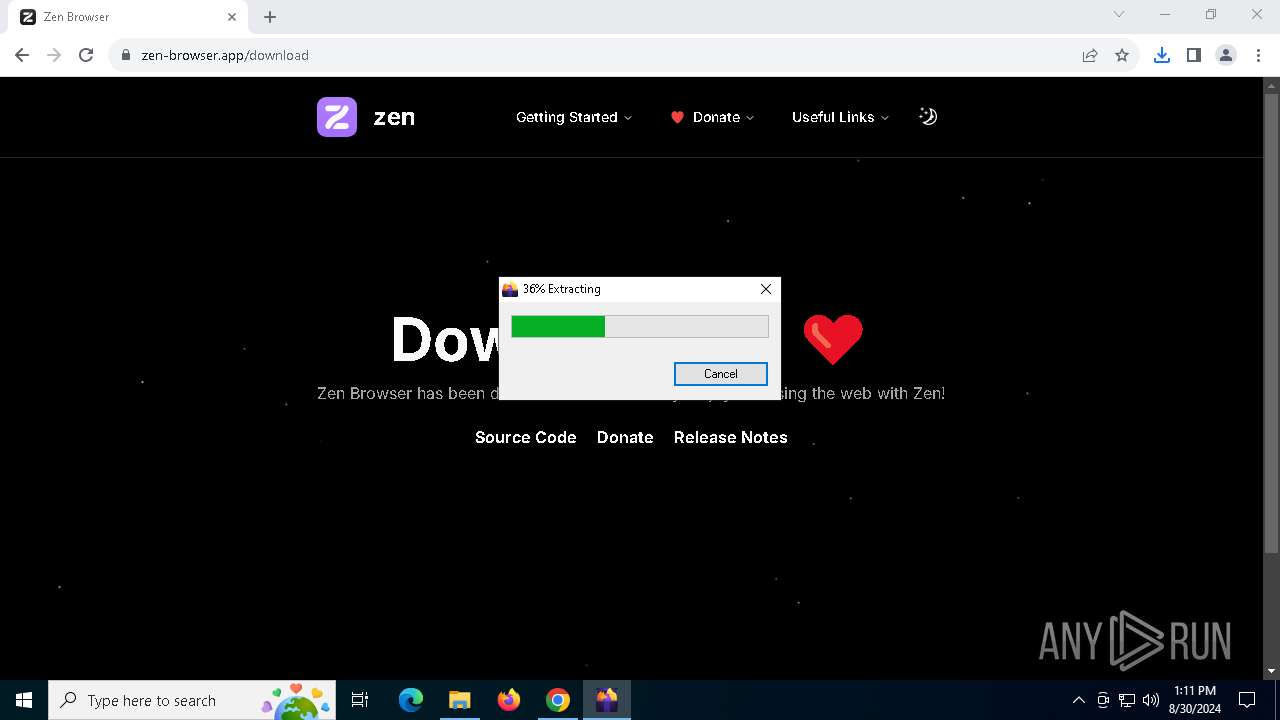Open the browser downloads icon
Screen dimensions: 1280x720
pyautogui.click(x=1162, y=55)
